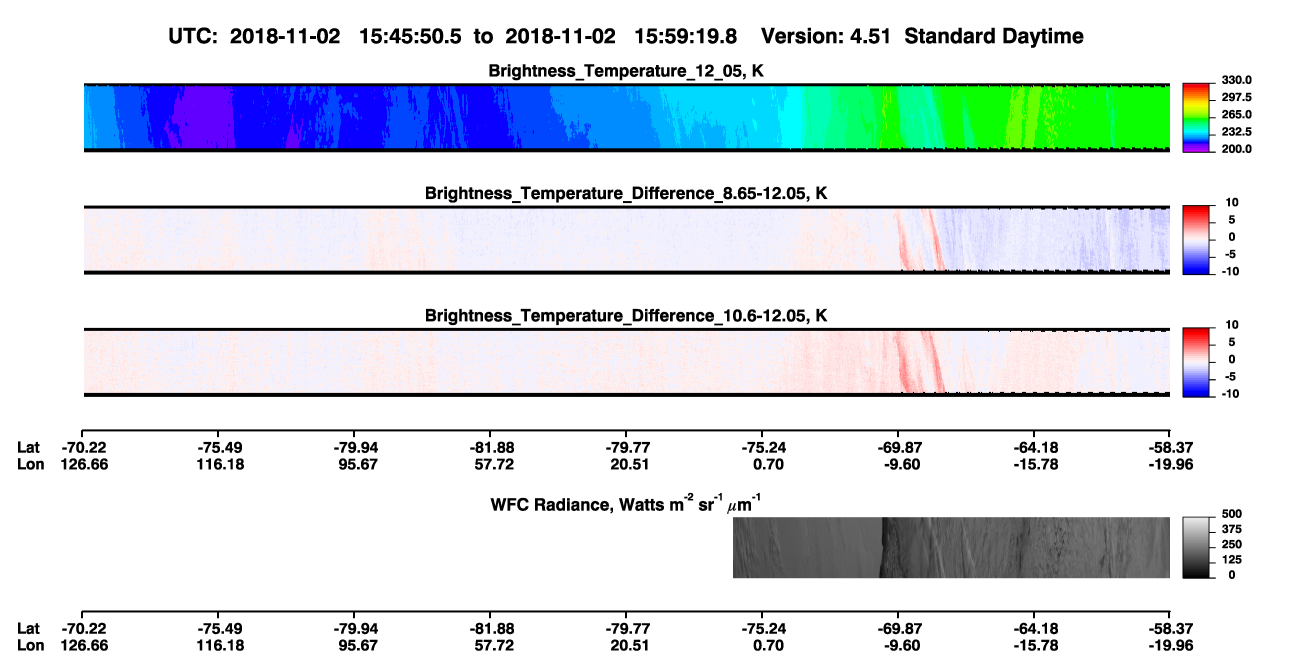The height and width of the screenshot is (667, 1300).
Task: Click the WFC Radiance plot title
Action: point(628,502)
